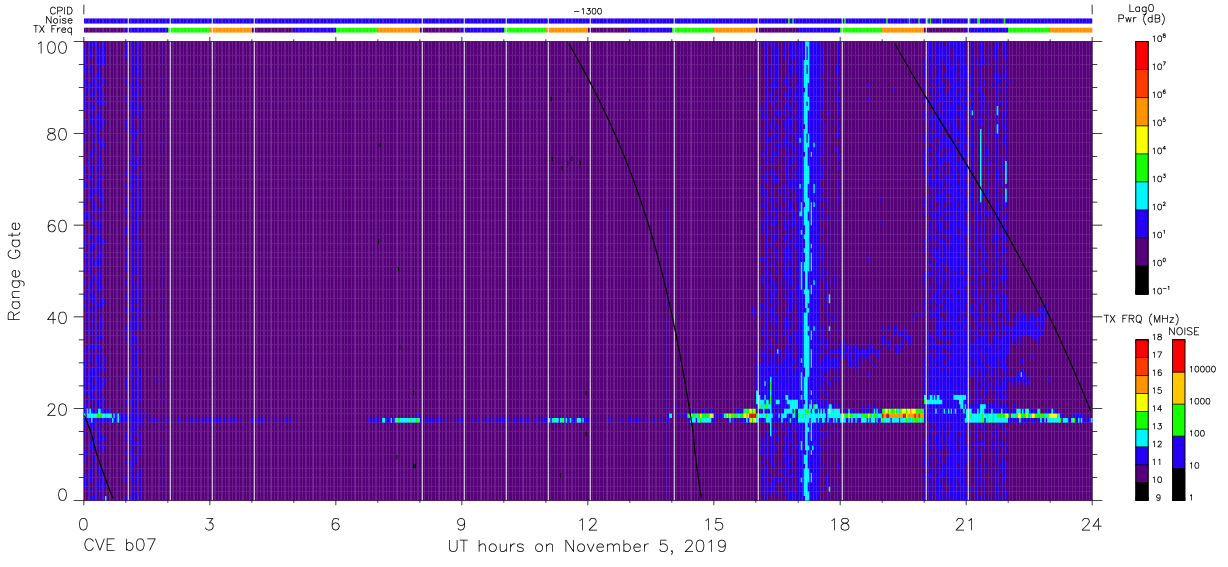Click the green segment of the NOISE colorbar
The width and height of the screenshot is (1228, 567).
pos(1177,420)
